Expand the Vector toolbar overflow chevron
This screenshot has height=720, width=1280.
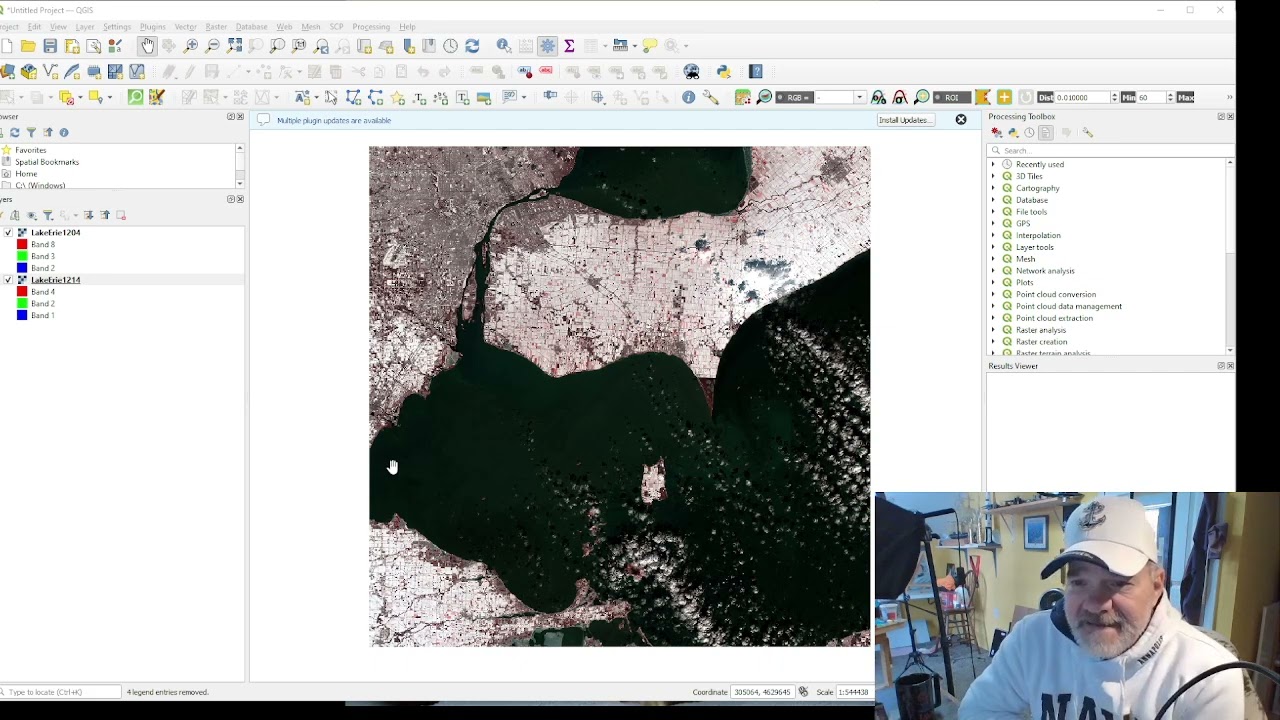1229,97
